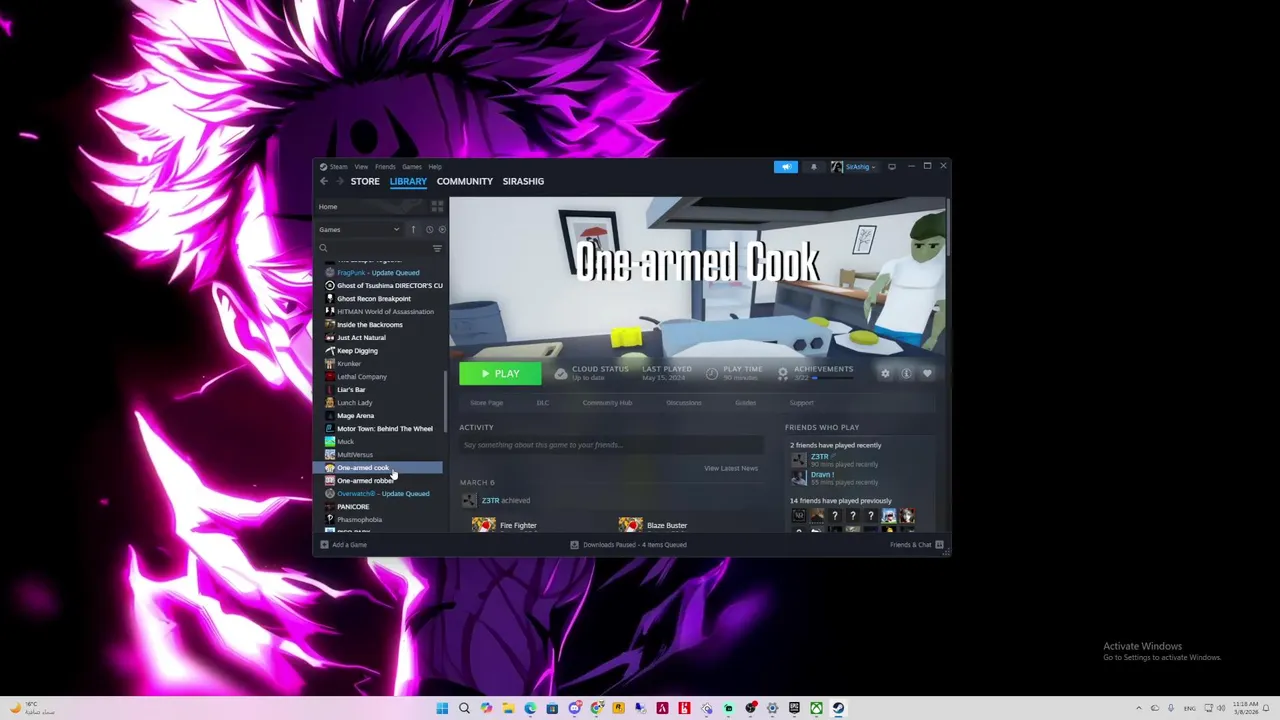
Task: Go to the COMMUNITY tab
Action: coord(465,181)
